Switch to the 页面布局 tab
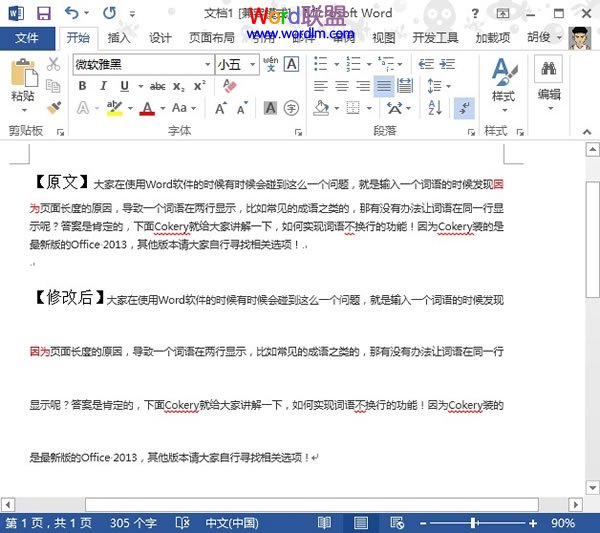The width and height of the screenshot is (600, 533). 212,38
